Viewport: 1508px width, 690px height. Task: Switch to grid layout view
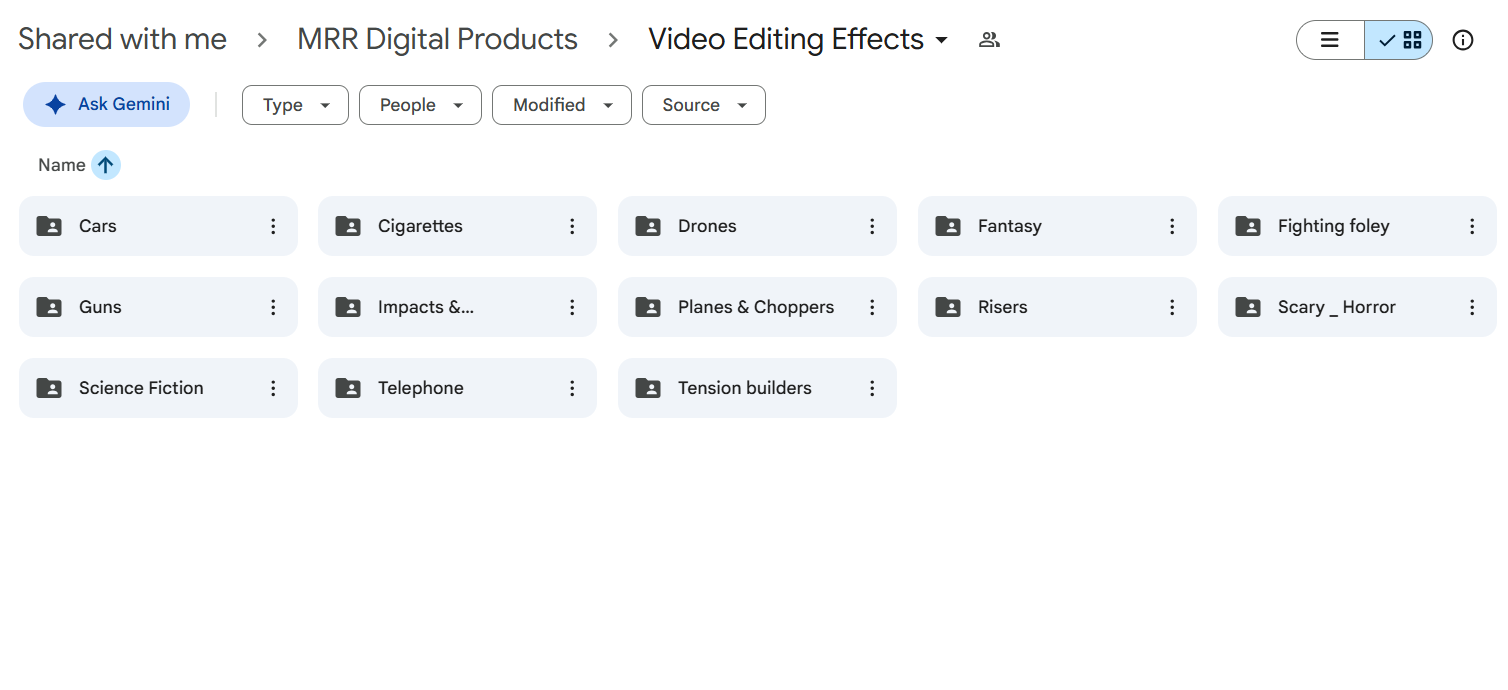coord(1399,40)
